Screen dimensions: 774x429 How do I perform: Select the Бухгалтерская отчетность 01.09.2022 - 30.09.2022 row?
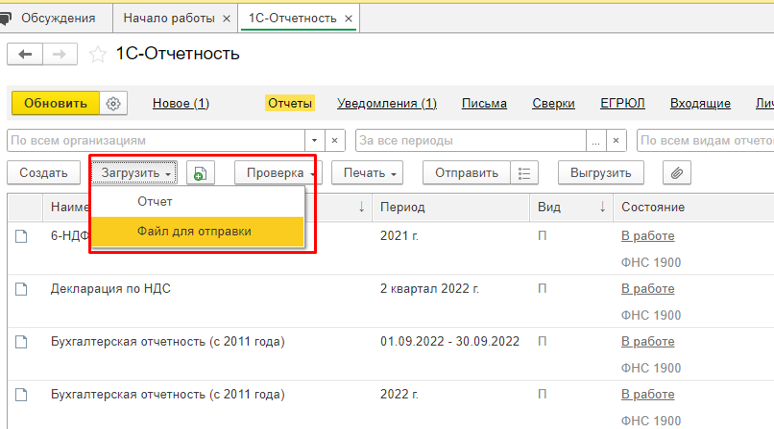pyautogui.click(x=391, y=354)
